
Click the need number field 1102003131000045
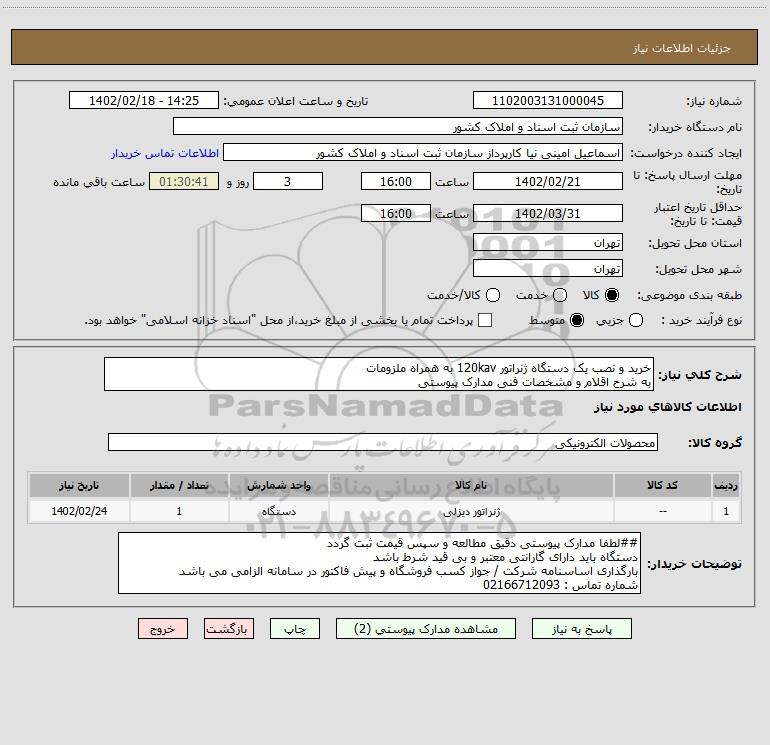pyautogui.click(x=548, y=100)
